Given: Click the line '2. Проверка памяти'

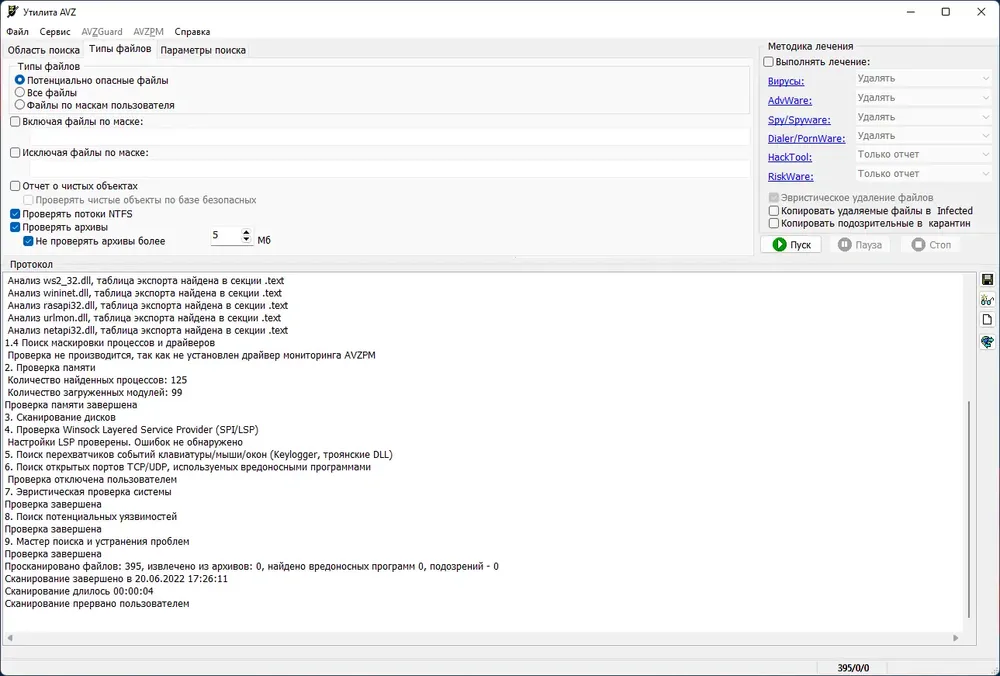Looking at the screenshot, I should point(50,367).
